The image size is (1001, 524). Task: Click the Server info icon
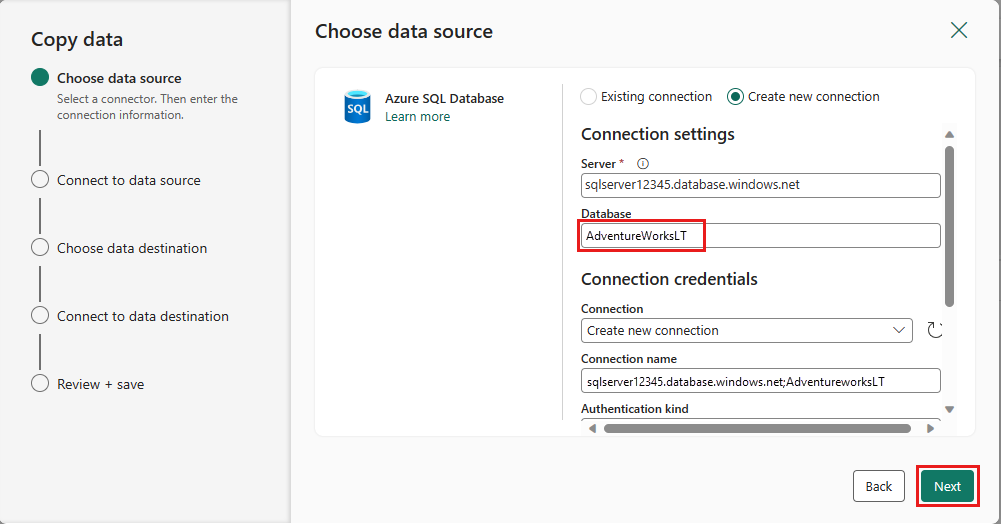(643, 163)
